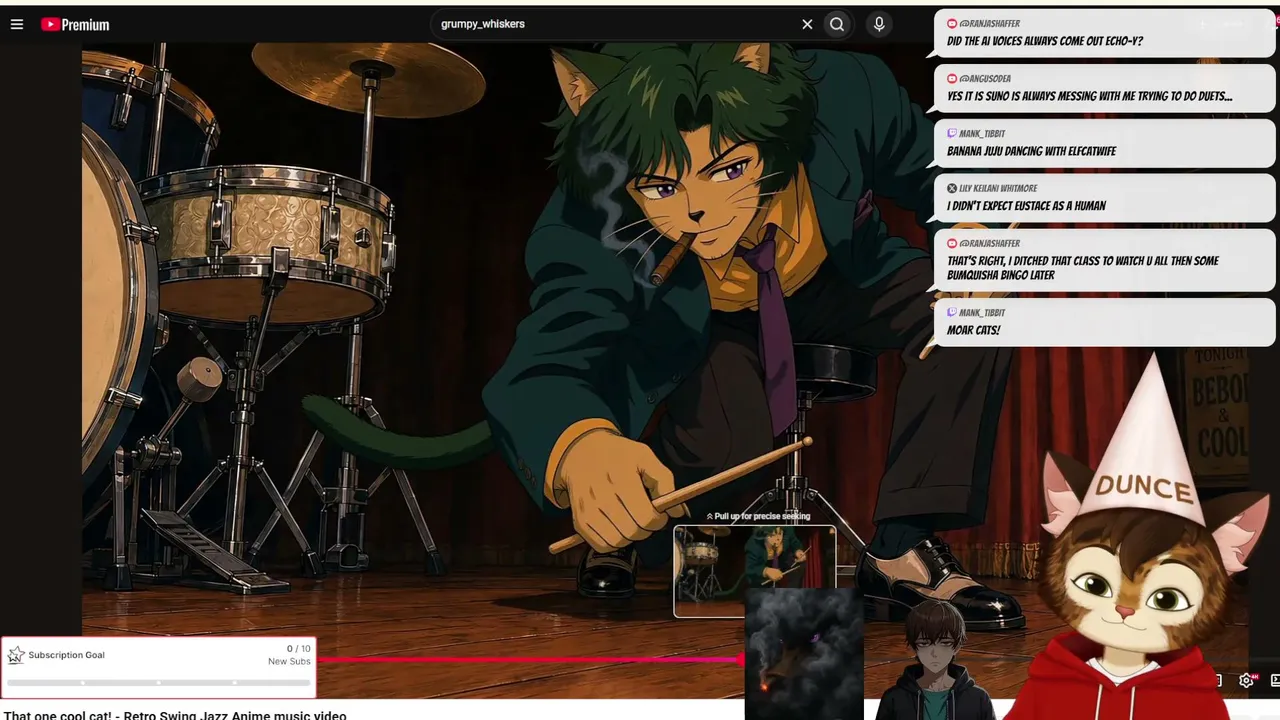Clear the search text with the X
Image resolution: width=1280 pixels, height=720 pixels.
[807, 24]
